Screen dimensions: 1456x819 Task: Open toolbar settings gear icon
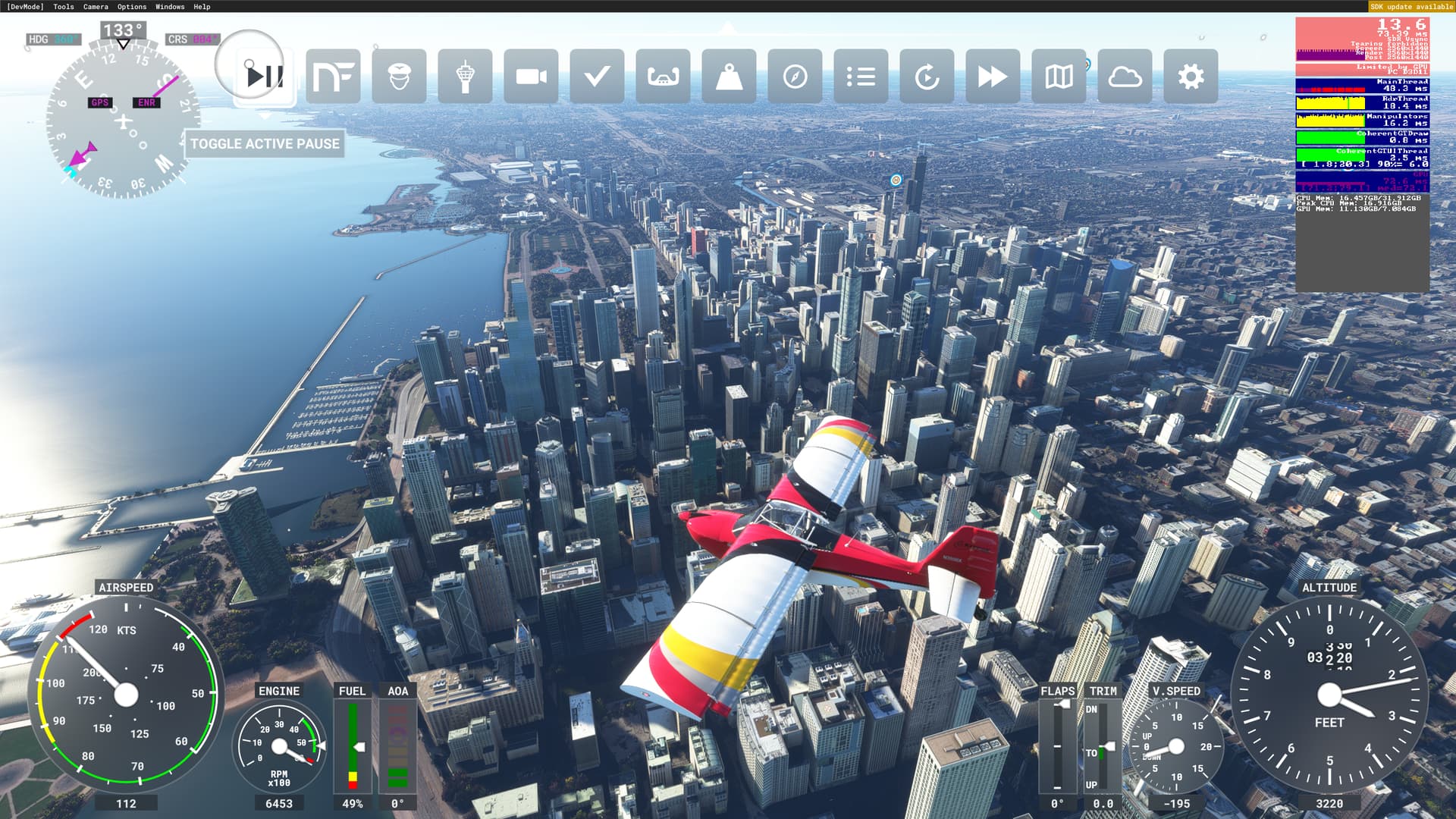(x=1191, y=77)
